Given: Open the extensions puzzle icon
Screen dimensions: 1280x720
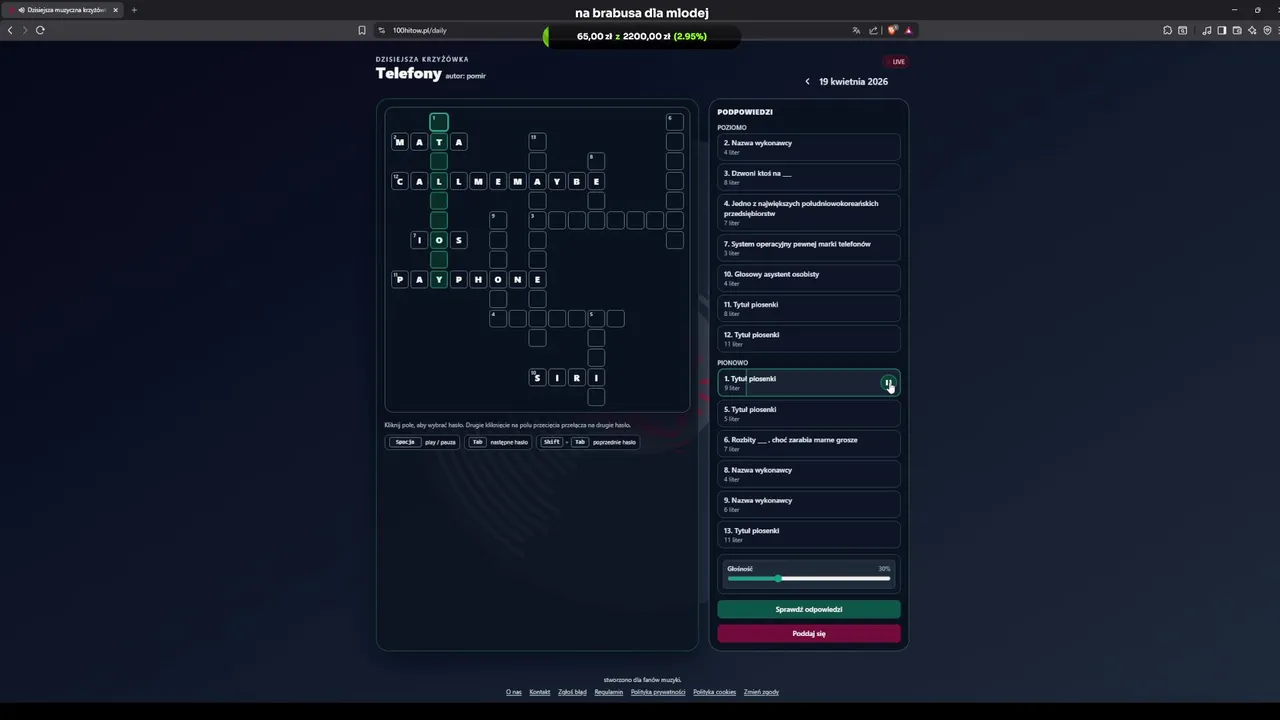Looking at the screenshot, I should coord(1167,30).
